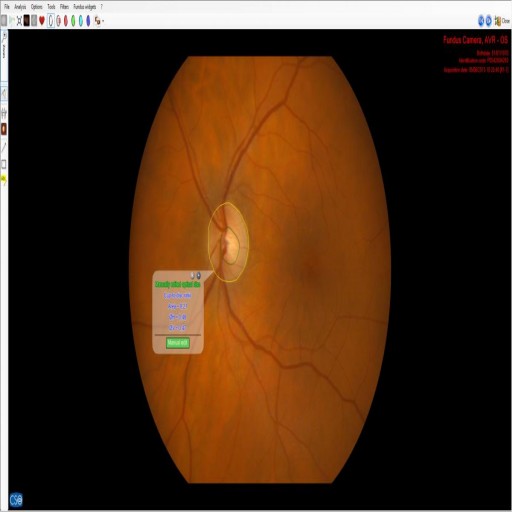Screen dimensions: 512x512
Task: Click the green oval filter icon
Action: click(73, 21)
